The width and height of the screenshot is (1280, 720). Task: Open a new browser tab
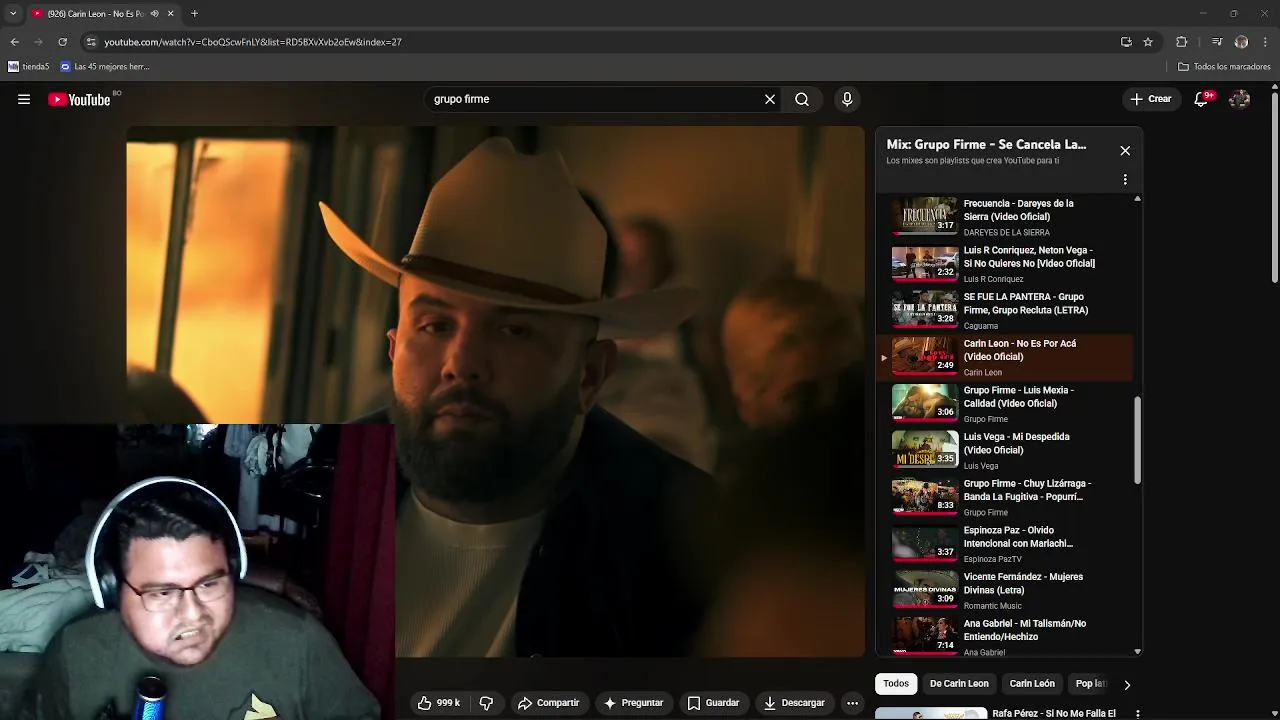[x=194, y=13]
